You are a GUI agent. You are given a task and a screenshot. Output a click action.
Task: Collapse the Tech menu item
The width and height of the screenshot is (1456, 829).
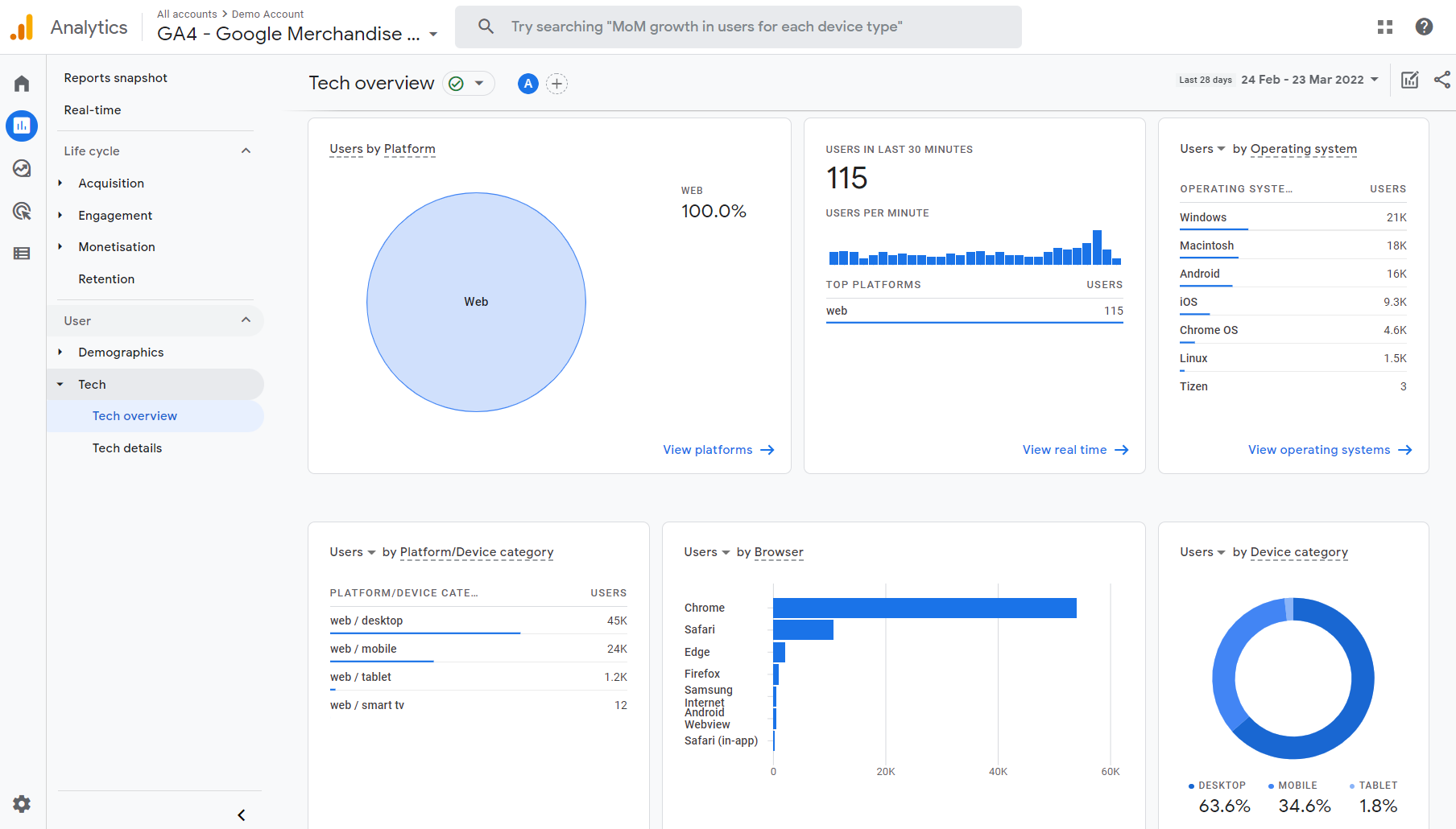(x=60, y=385)
